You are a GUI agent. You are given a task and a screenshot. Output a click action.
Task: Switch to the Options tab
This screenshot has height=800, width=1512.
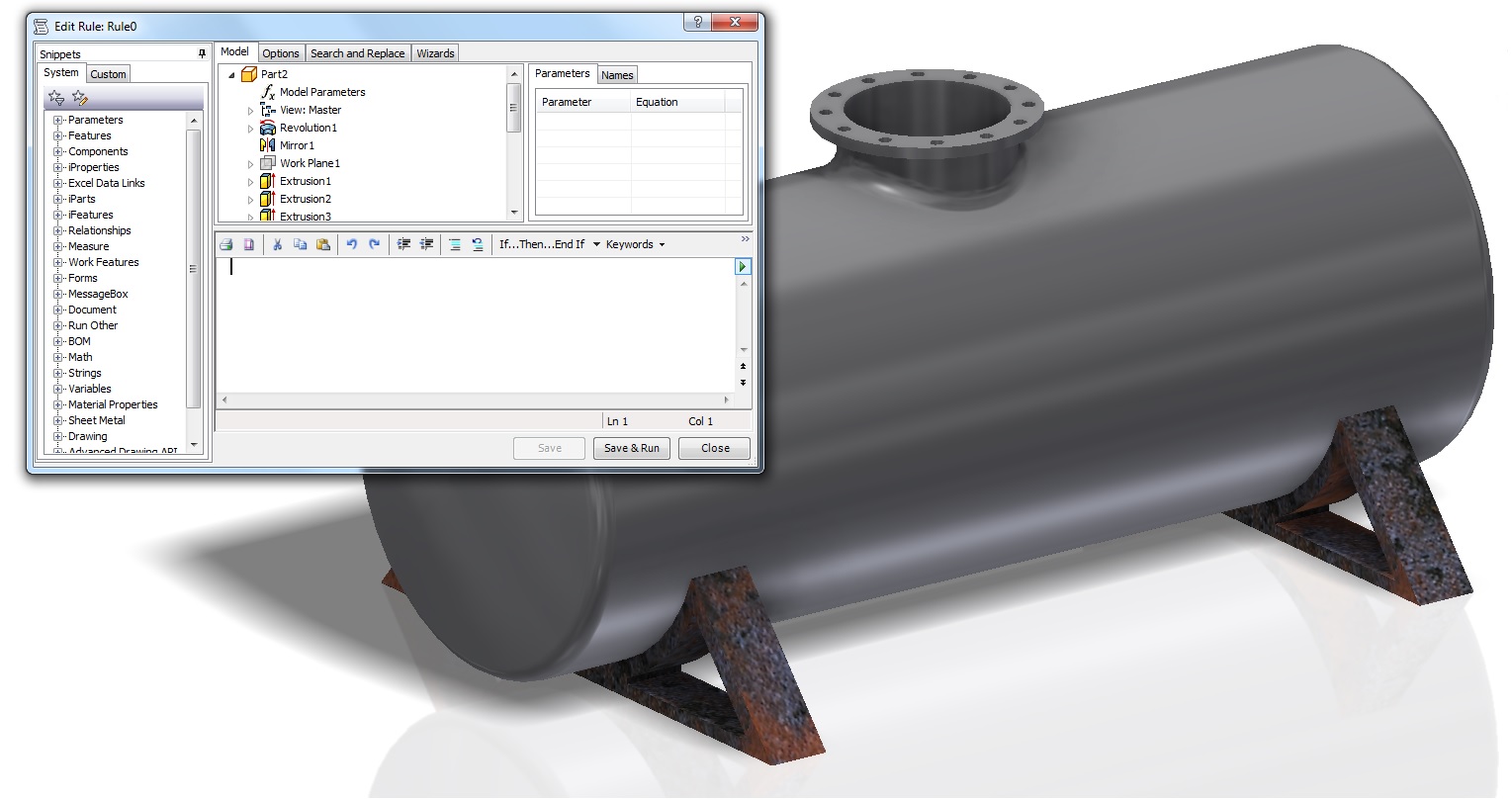tap(281, 53)
